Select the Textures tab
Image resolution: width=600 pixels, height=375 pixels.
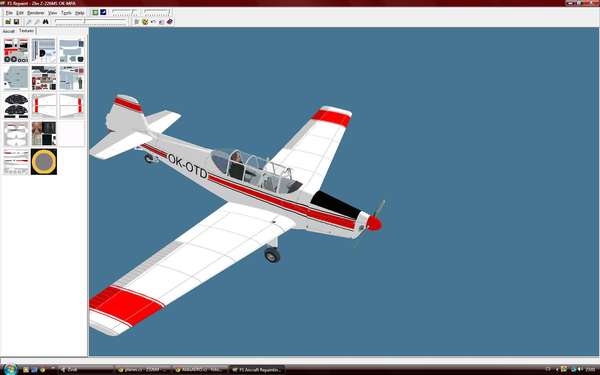(x=26, y=31)
